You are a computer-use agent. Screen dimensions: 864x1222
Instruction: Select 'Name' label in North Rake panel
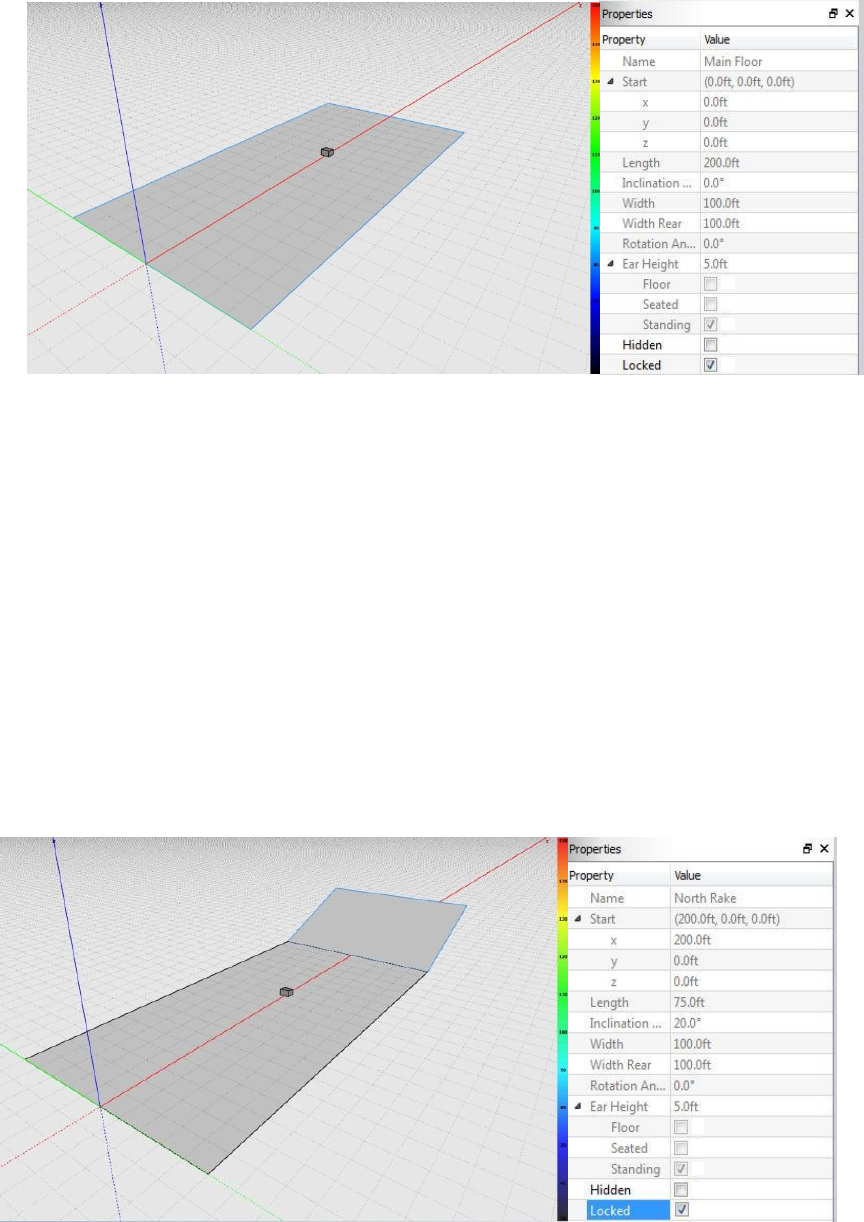[x=607, y=898]
